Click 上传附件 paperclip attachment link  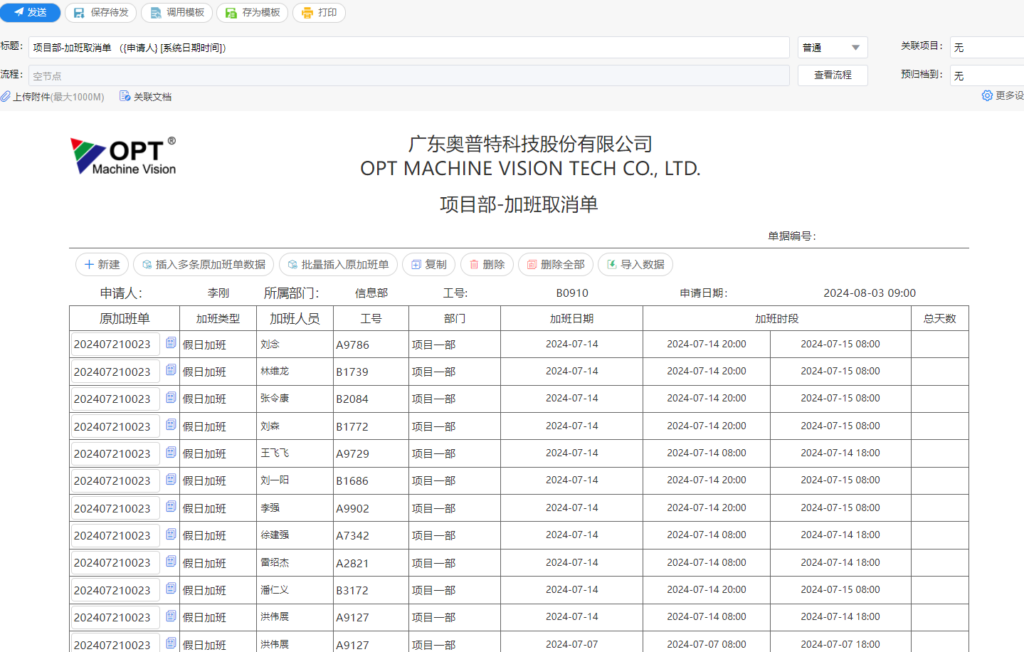pyautogui.click(x=52, y=97)
